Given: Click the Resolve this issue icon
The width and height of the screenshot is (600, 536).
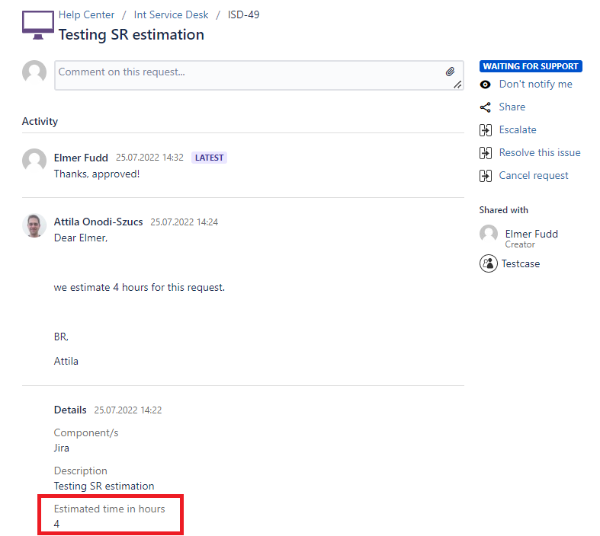Looking at the screenshot, I should click(x=486, y=153).
